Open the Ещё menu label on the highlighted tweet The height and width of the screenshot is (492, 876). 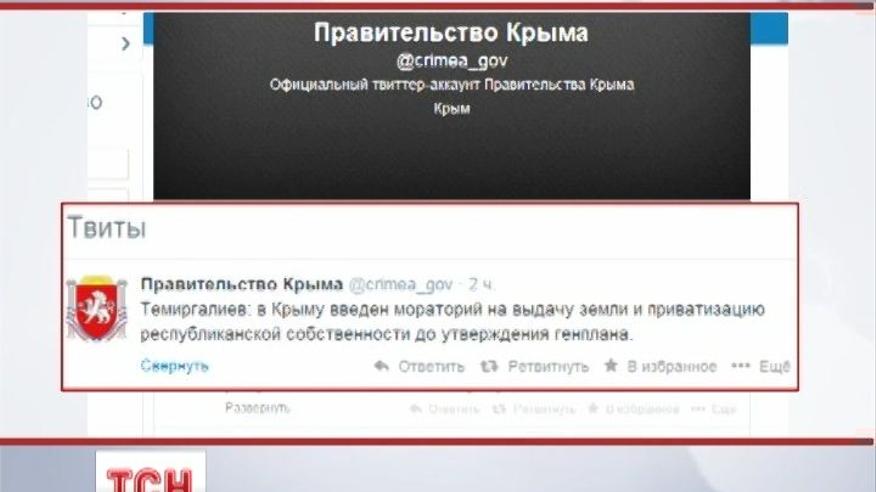(x=774, y=366)
